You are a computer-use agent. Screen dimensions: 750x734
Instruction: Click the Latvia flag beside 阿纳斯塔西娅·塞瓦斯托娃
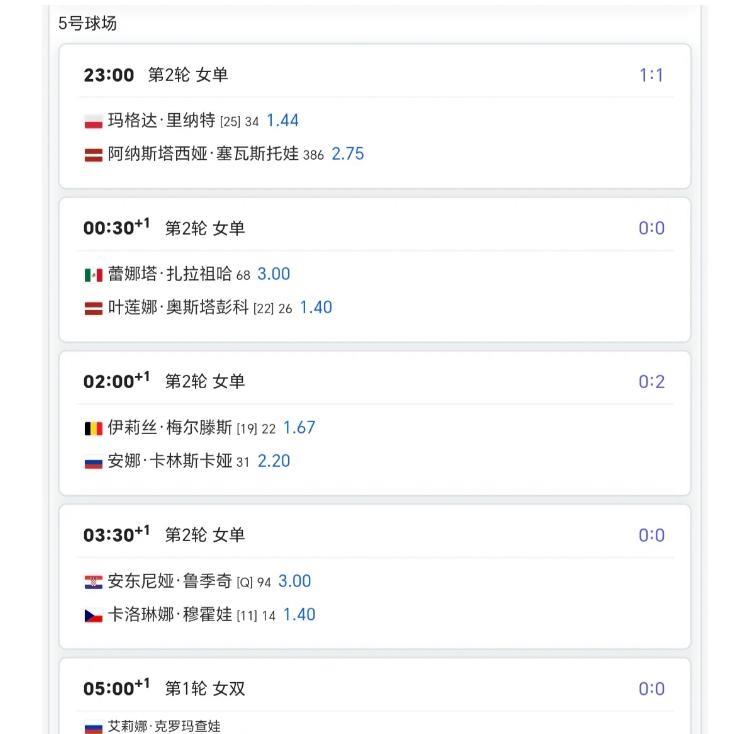coord(93,155)
